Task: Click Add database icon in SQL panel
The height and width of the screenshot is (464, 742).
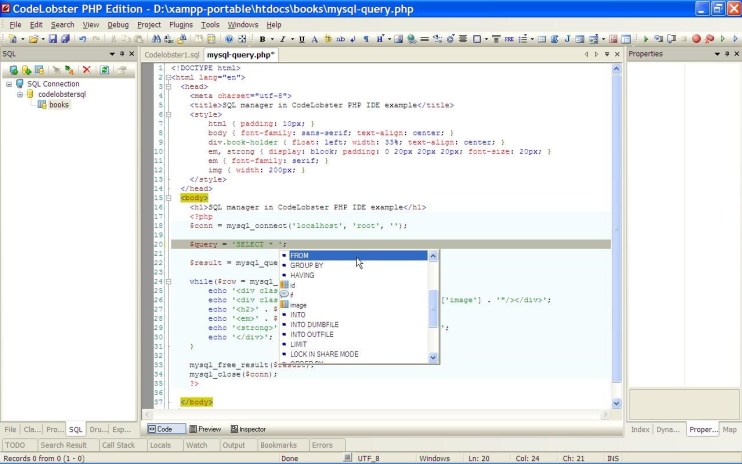Action: tap(26, 70)
